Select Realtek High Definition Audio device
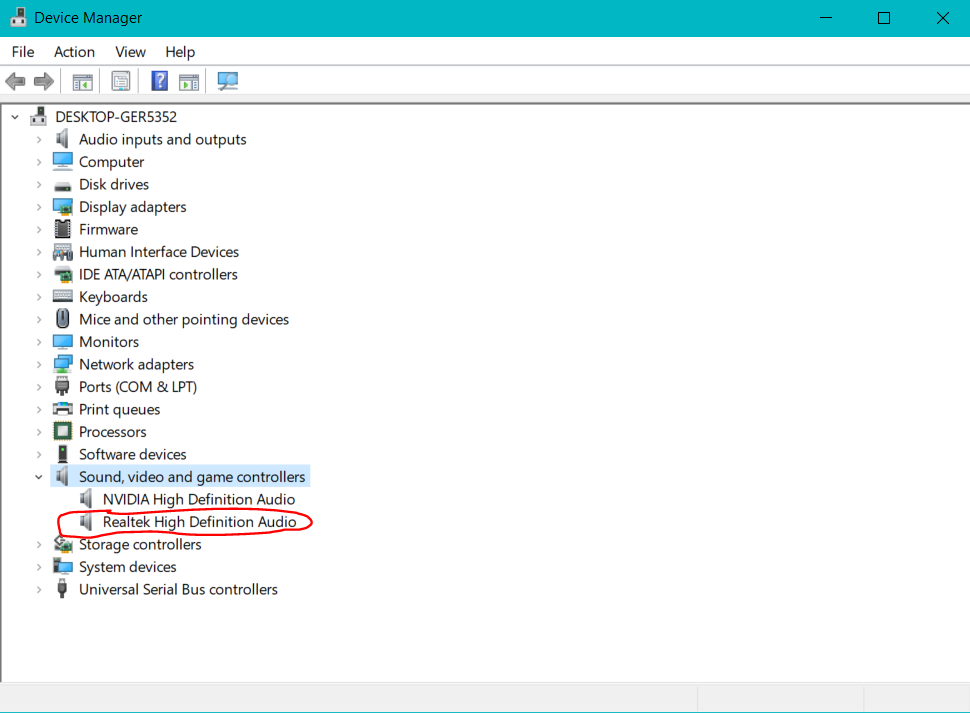 pos(199,522)
